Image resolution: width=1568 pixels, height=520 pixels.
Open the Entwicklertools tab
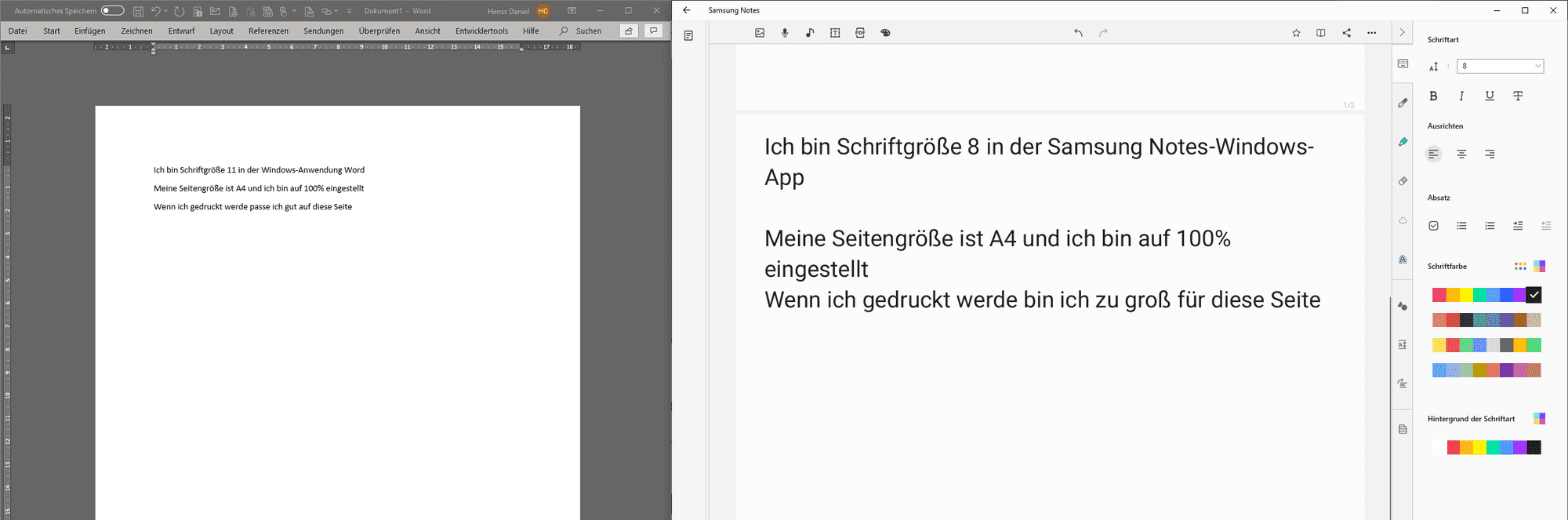[481, 31]
